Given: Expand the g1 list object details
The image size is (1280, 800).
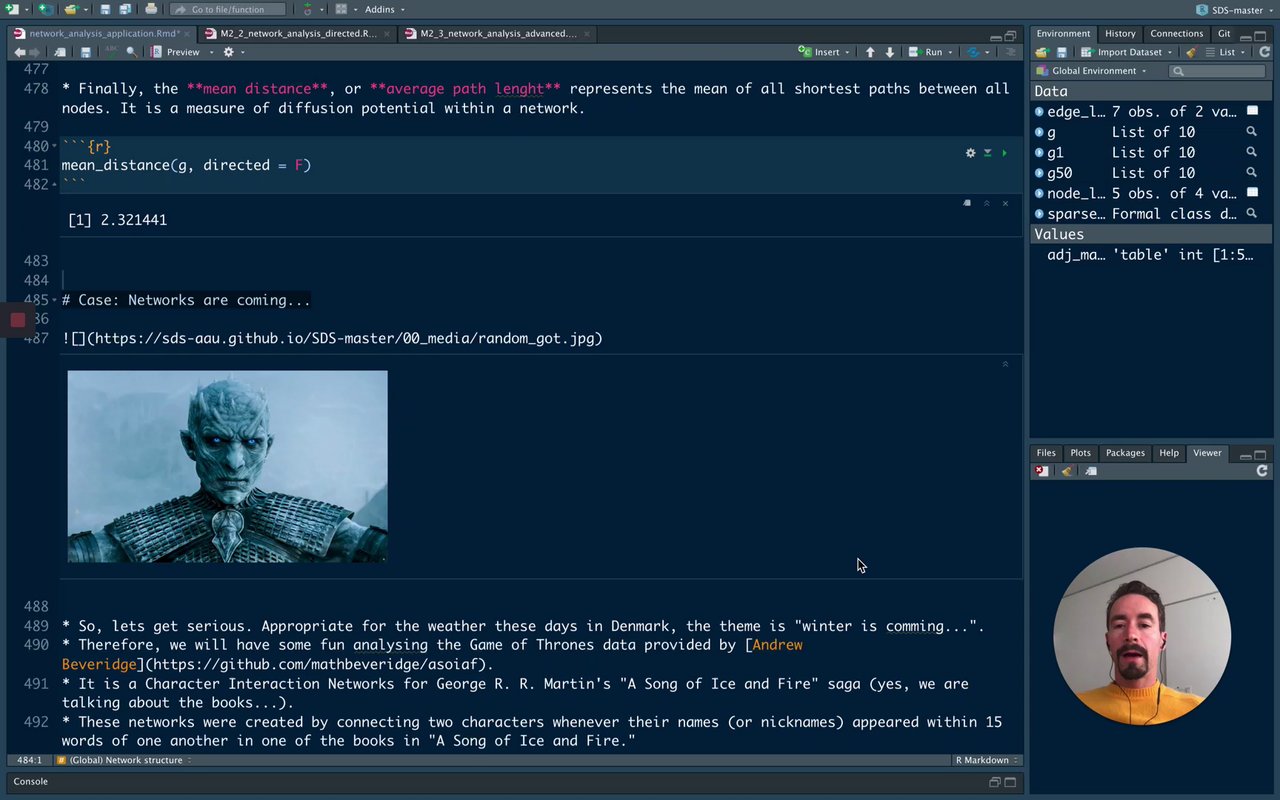Looking at the screenshot, I should pyautogui.click(x=1039, y=152).
